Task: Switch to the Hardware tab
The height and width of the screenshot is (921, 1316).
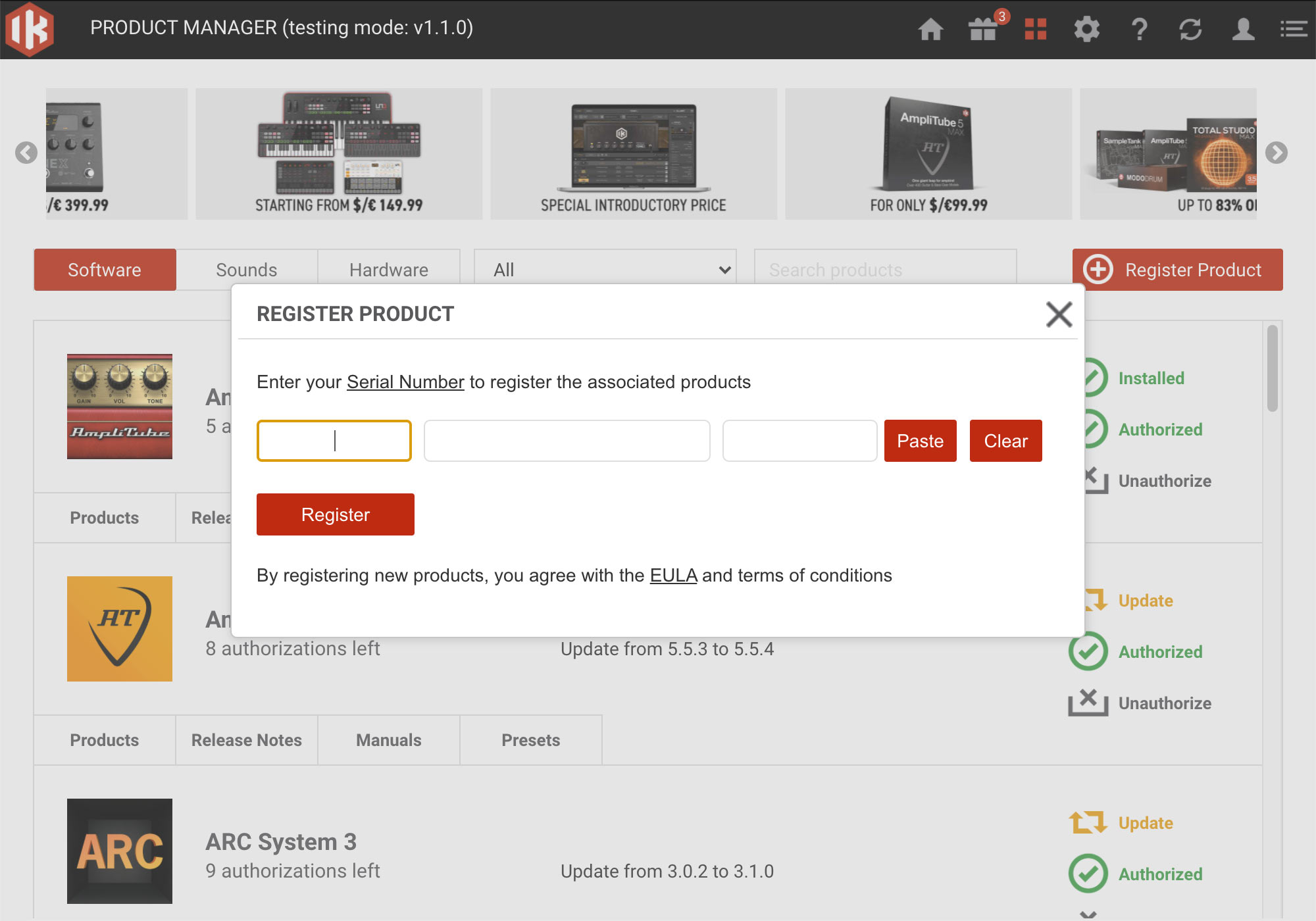Action: 389,270
